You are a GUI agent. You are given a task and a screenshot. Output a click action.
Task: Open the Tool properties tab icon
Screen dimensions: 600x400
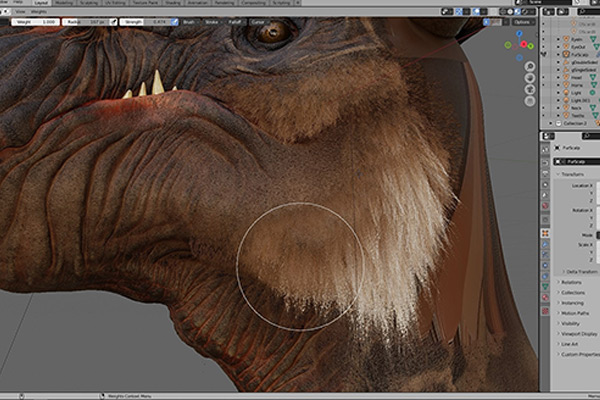tap(545, 150)
